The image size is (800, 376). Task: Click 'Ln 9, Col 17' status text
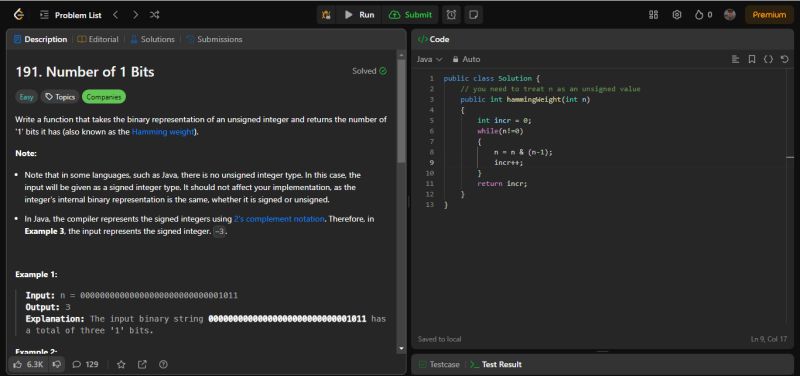769,339
